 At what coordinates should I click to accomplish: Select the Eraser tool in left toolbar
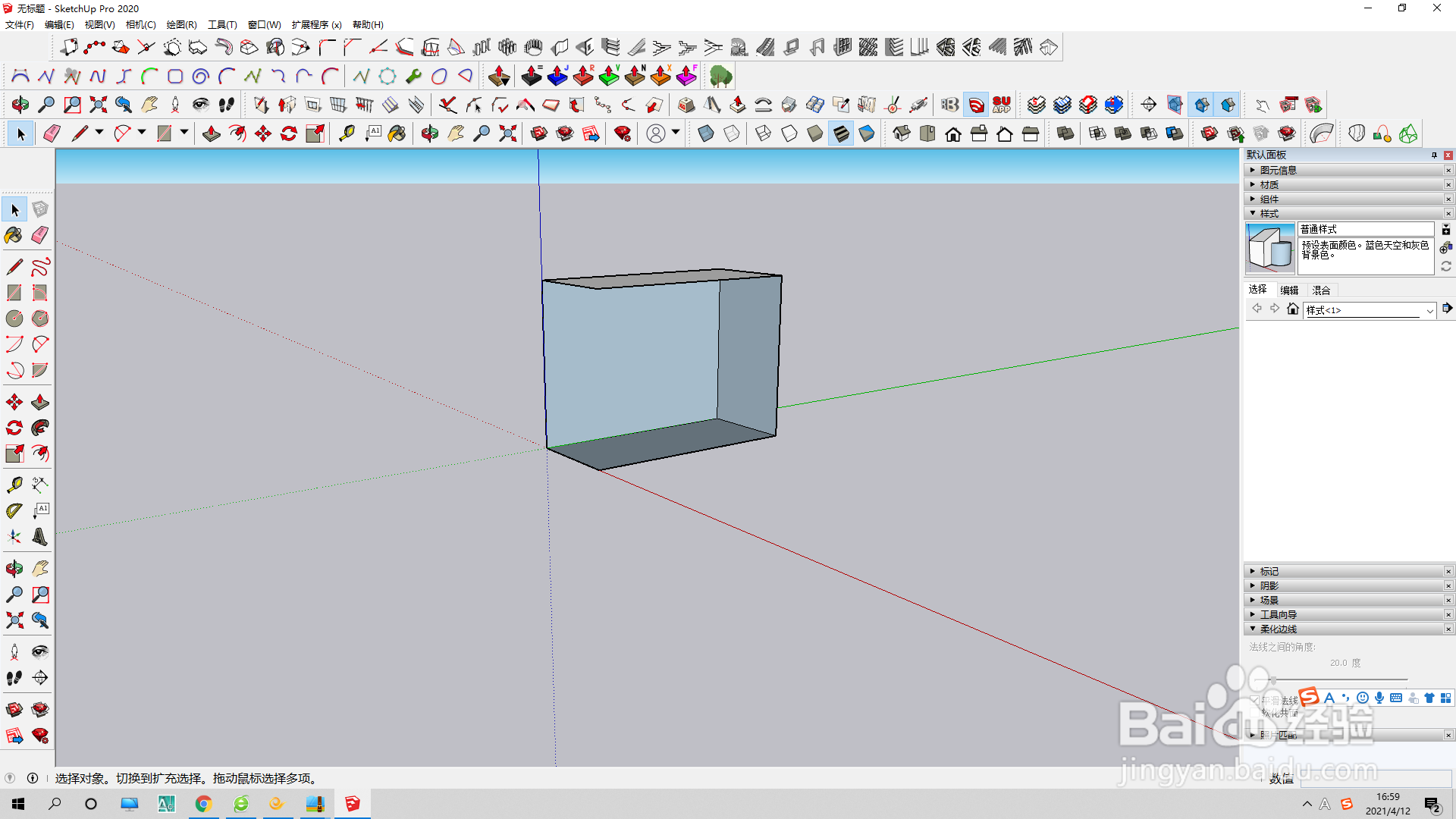click(x=40, y=235)
